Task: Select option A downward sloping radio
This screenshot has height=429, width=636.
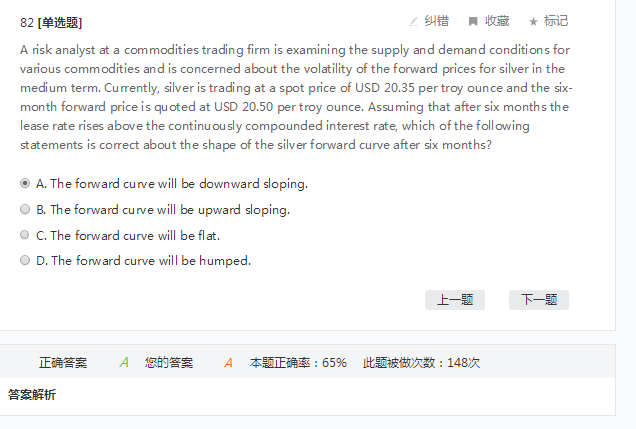Action: click(25, 184)
